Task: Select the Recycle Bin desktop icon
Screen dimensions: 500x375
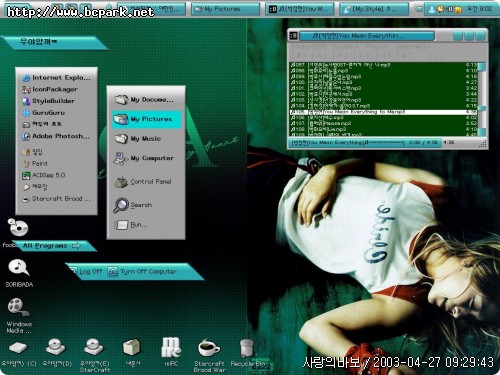Action: click(247, 353)
